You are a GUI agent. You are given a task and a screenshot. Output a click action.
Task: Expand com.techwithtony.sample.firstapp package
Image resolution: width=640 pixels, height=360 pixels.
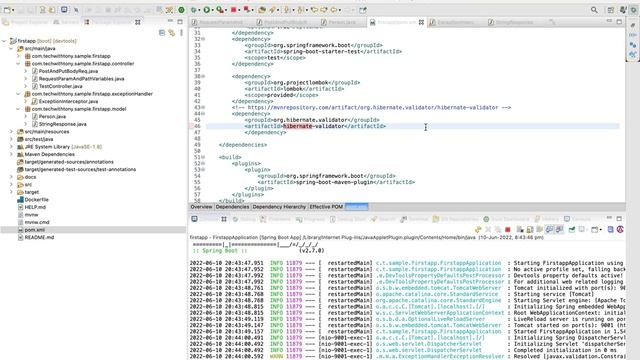point(18,56)
